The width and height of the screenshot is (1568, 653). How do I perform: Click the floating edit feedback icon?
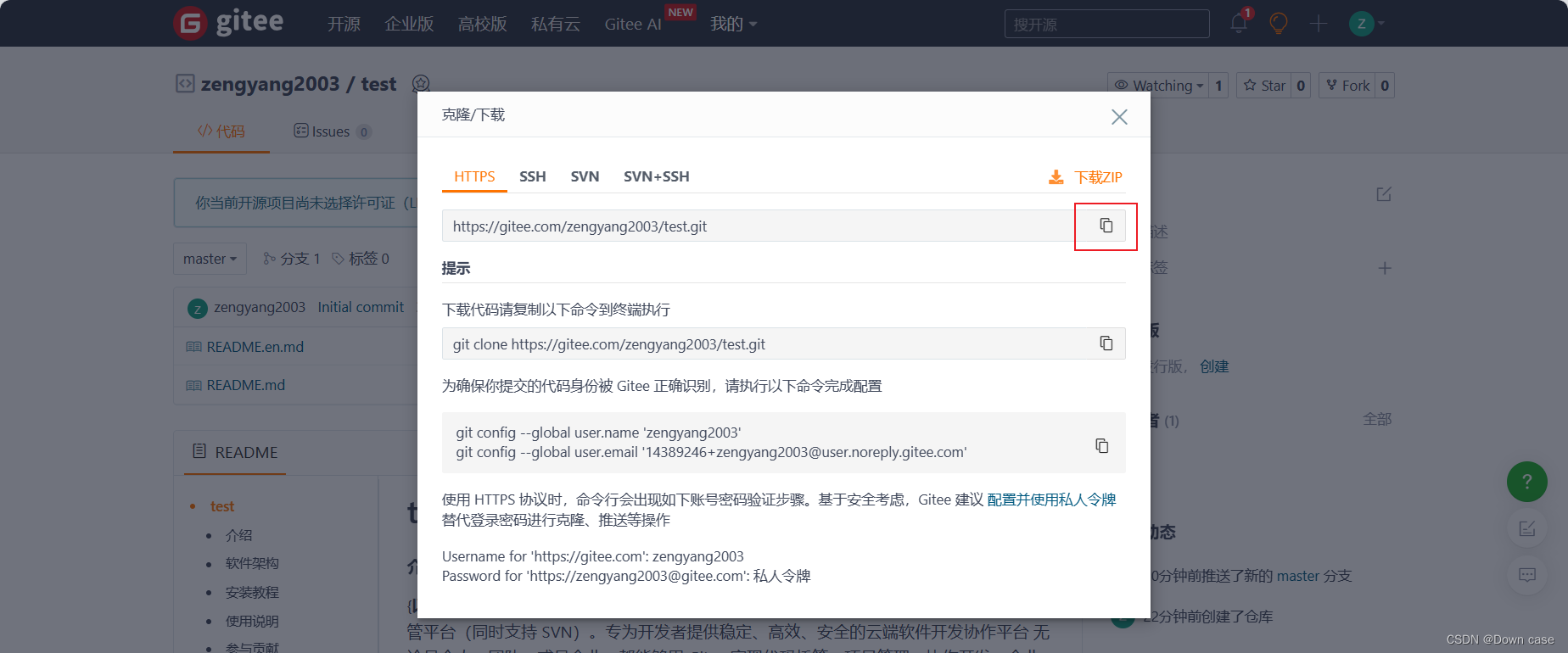[1526, 529]
